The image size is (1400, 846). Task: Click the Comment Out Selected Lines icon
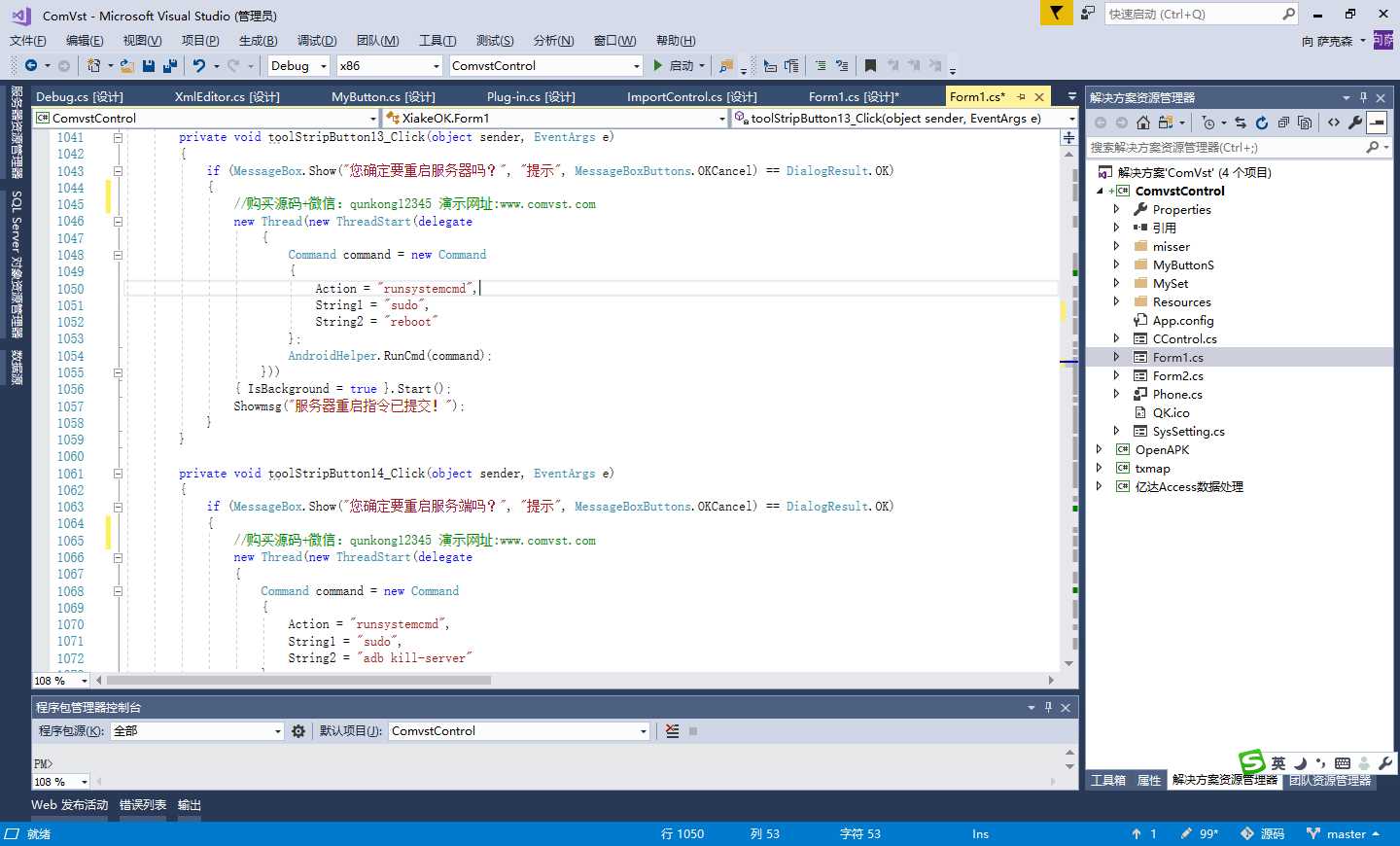tap(821, 65)
